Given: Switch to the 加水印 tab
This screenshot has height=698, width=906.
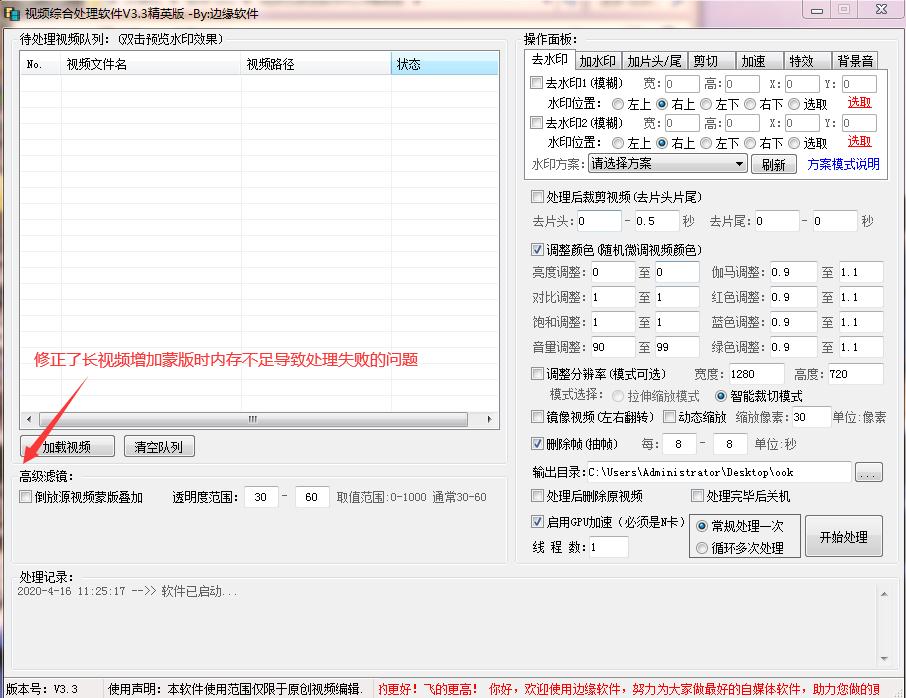Looking at the screenshot, I should click(598, 60).
